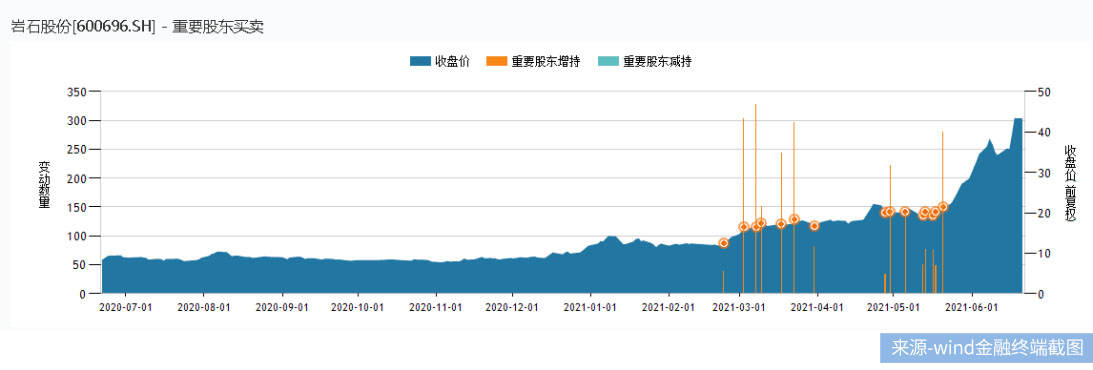Click the 2020-09-01 date label
Screen dimensions: 1093x370
pyautogui.click(x=282, y=307)
